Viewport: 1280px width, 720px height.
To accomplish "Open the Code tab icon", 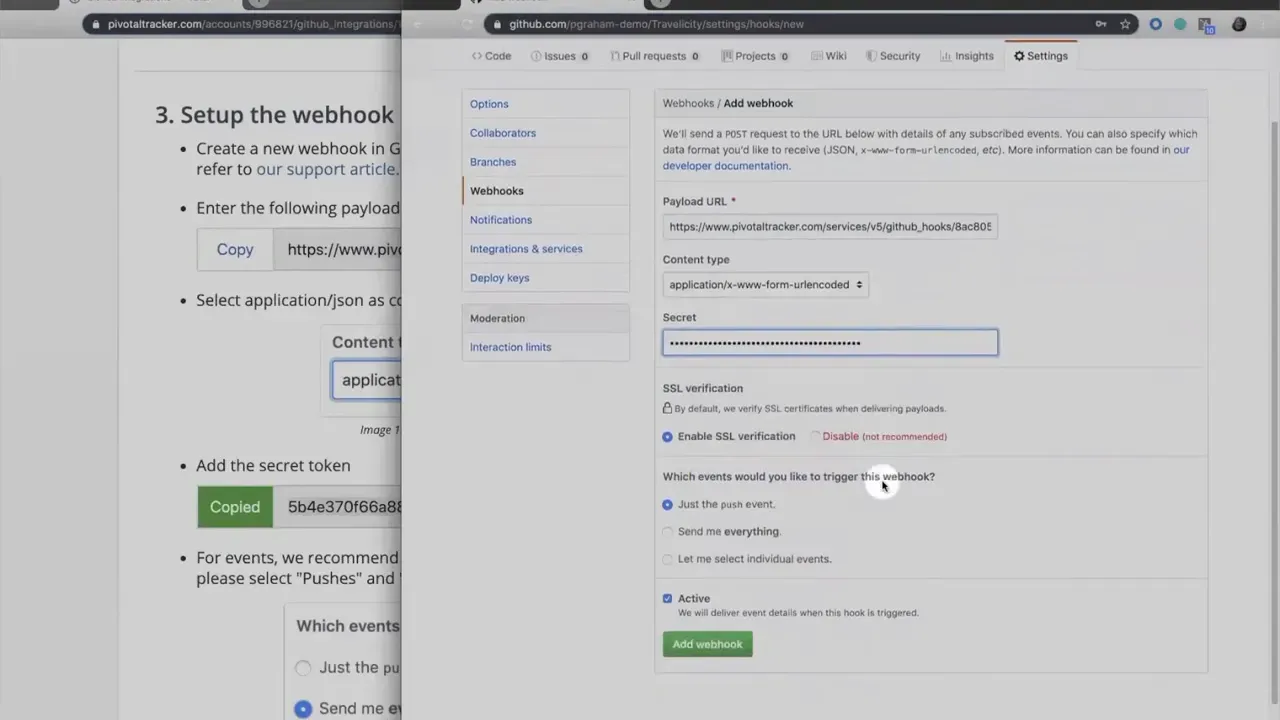I will tap(477, 56).
